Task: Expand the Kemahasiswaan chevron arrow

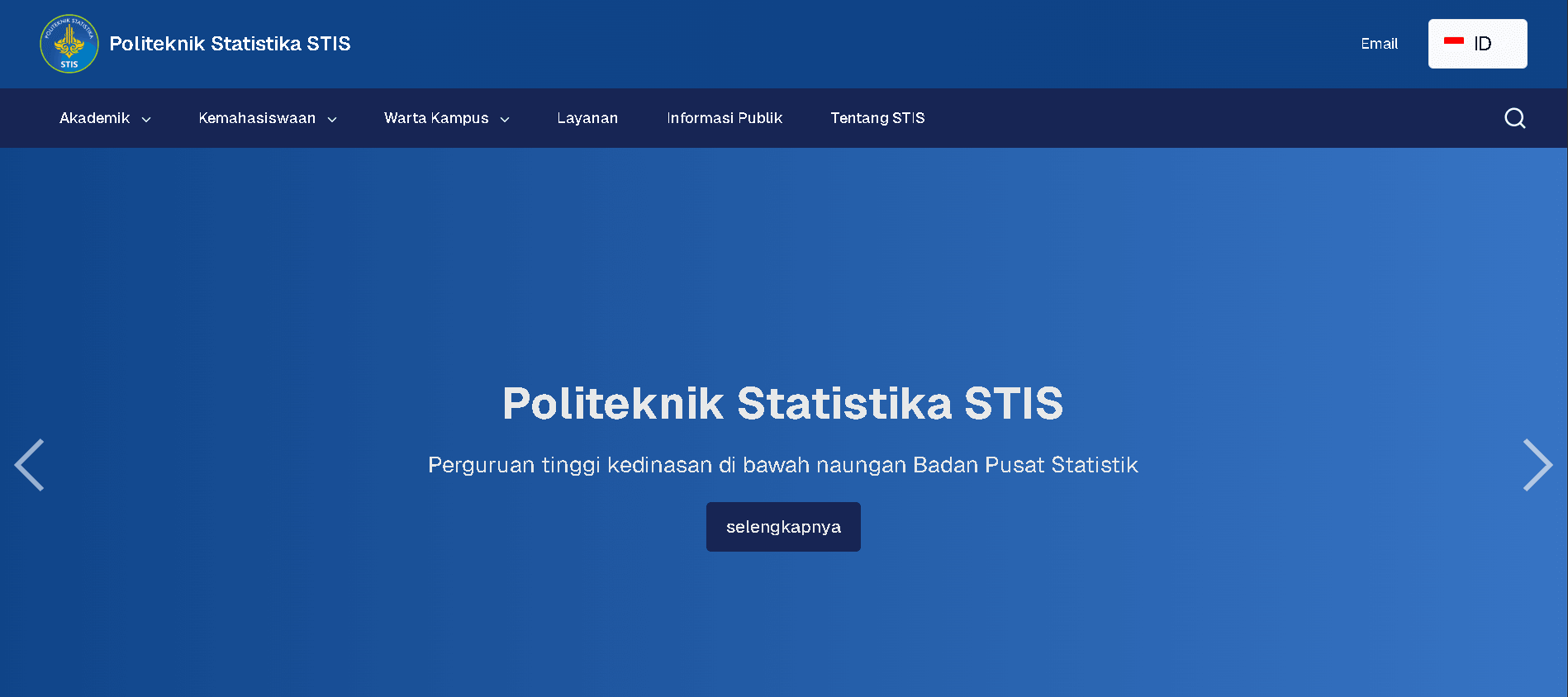Action: [x=332, y=120]
